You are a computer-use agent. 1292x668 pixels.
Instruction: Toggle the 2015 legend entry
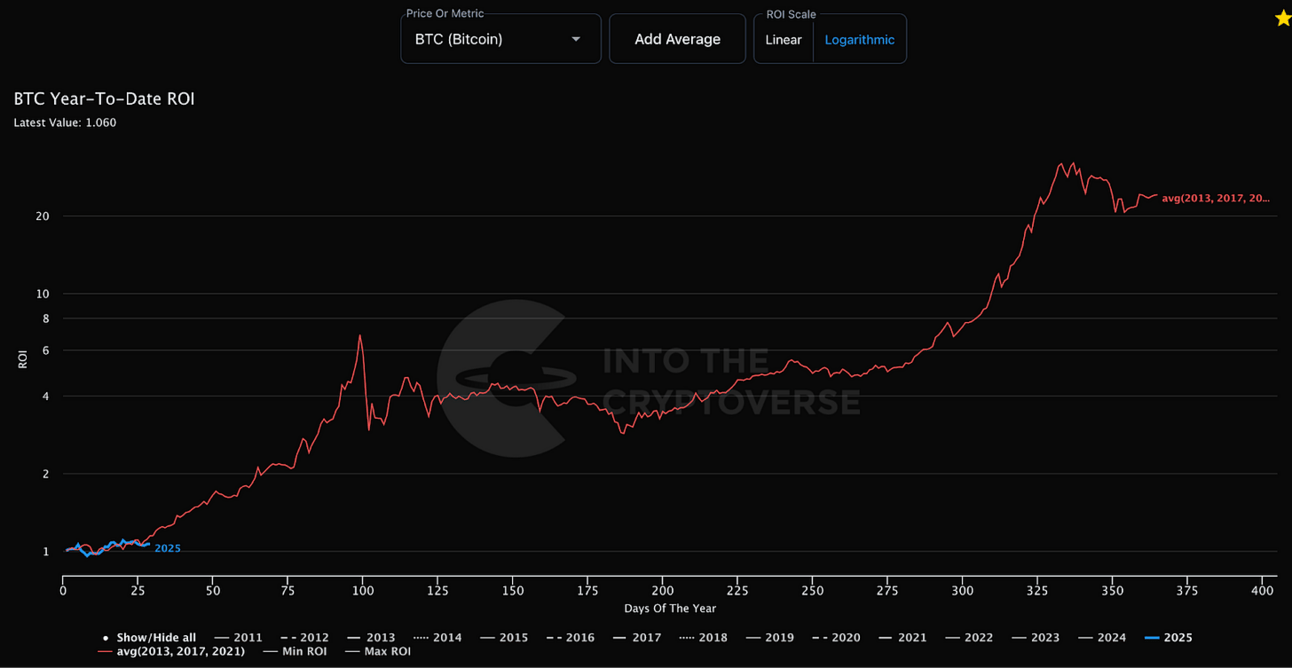click(x=504, y=637)
